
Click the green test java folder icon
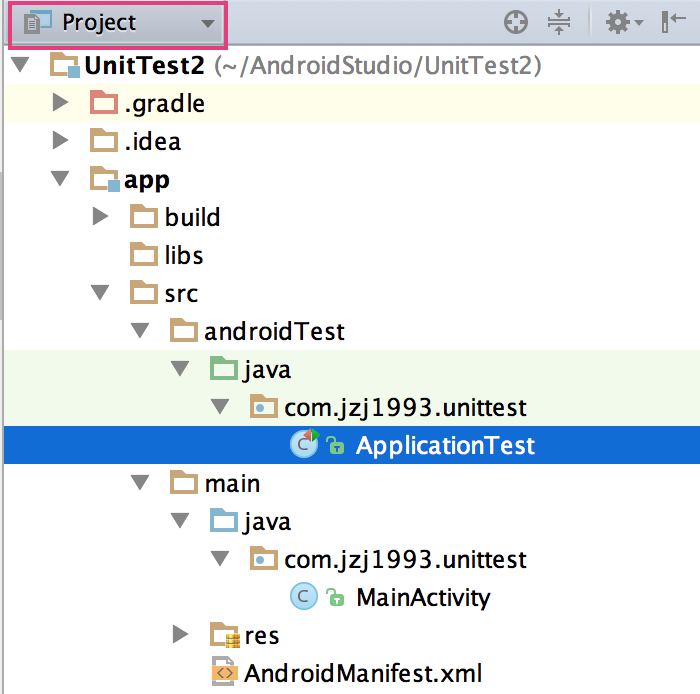(224, 368)
